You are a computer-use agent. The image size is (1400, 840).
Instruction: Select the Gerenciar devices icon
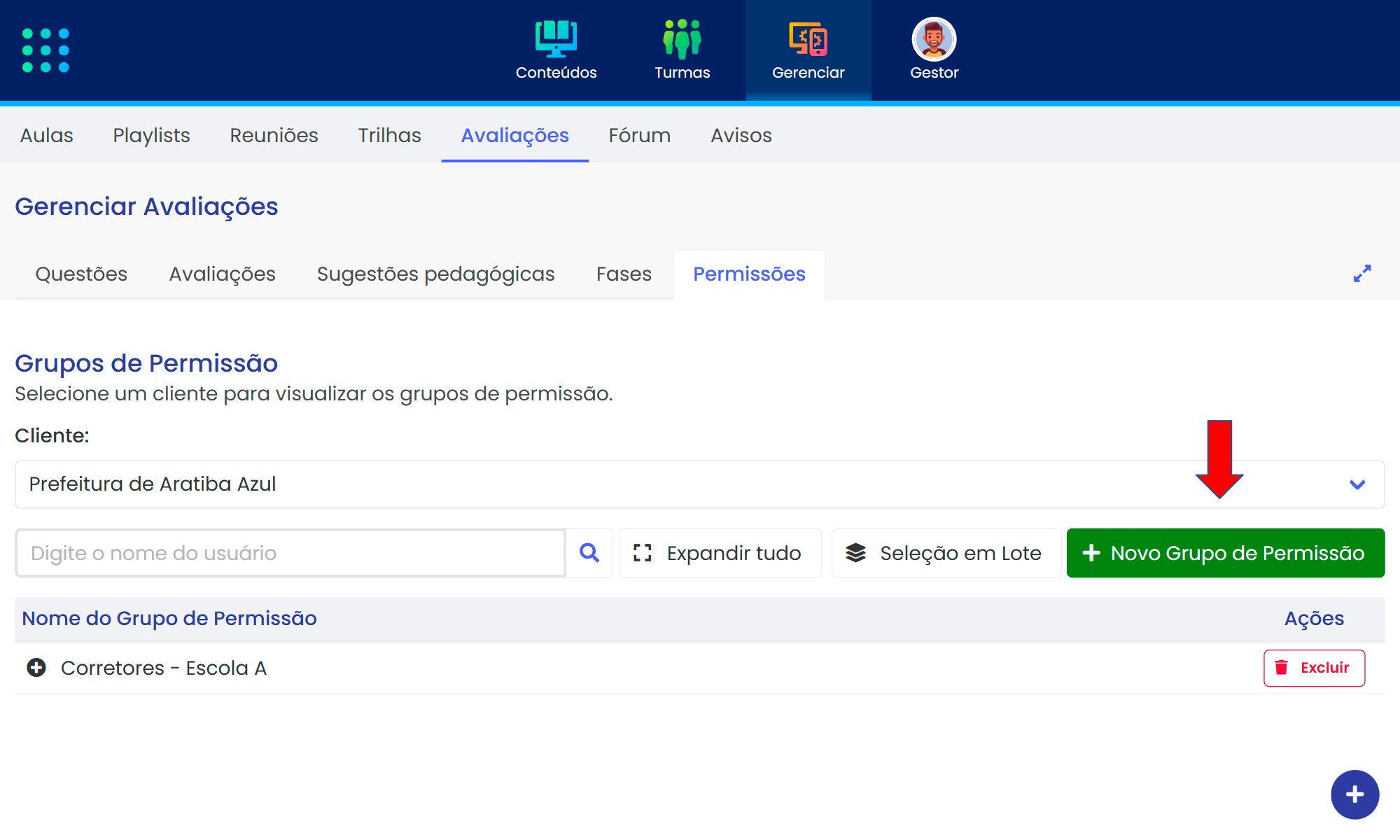click(x=808, y=39)
